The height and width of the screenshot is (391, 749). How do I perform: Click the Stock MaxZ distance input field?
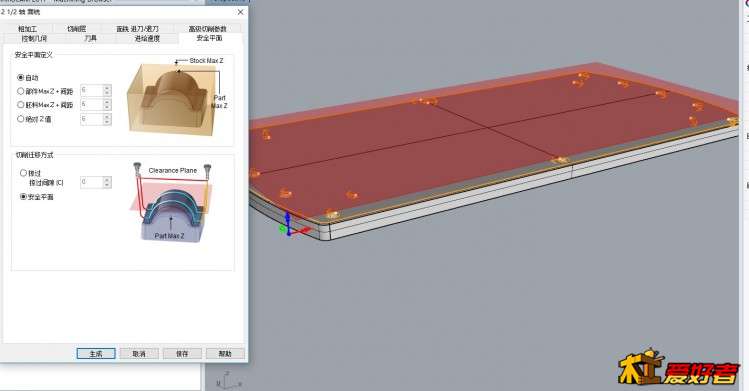[92, 105]
